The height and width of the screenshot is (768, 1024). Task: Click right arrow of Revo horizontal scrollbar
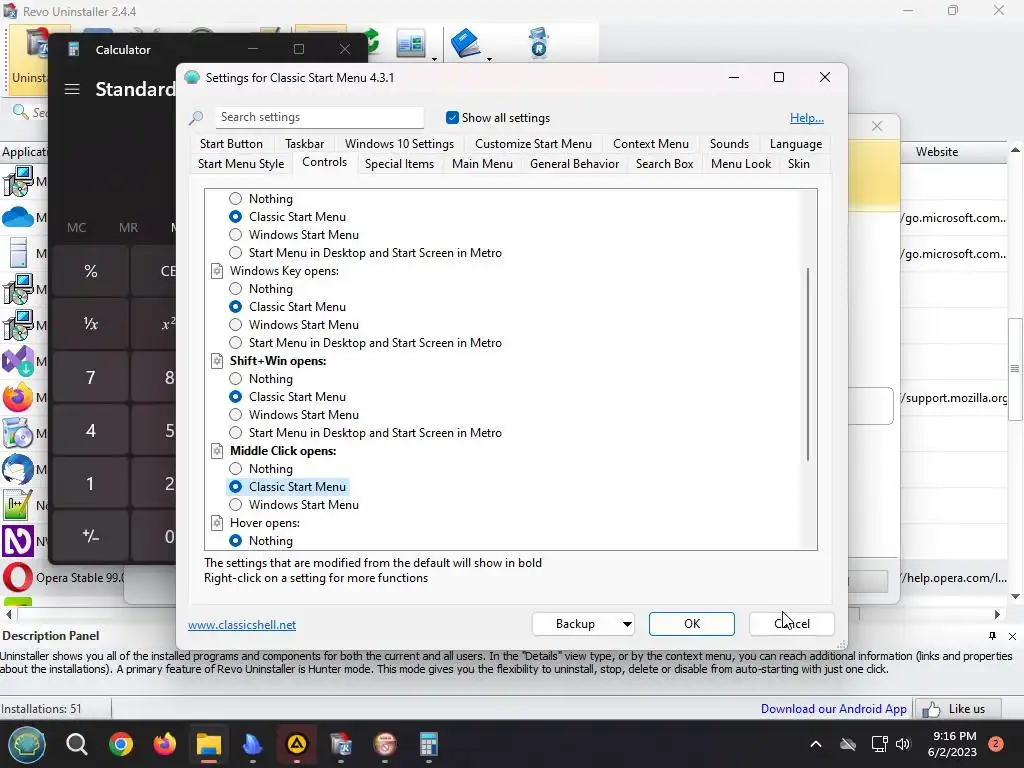pos(997,615)
